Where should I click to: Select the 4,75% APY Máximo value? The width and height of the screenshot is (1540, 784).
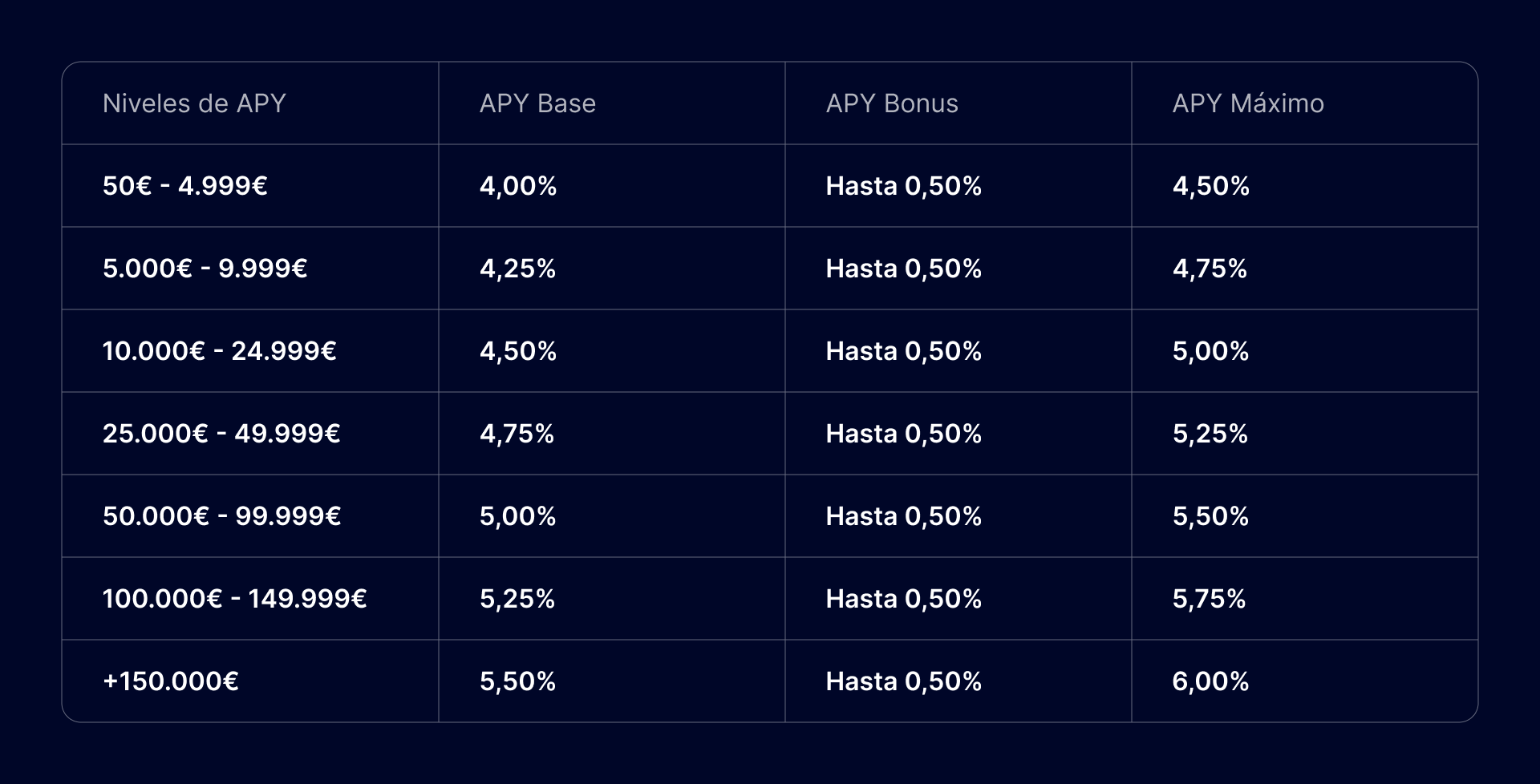point(1210,269)
